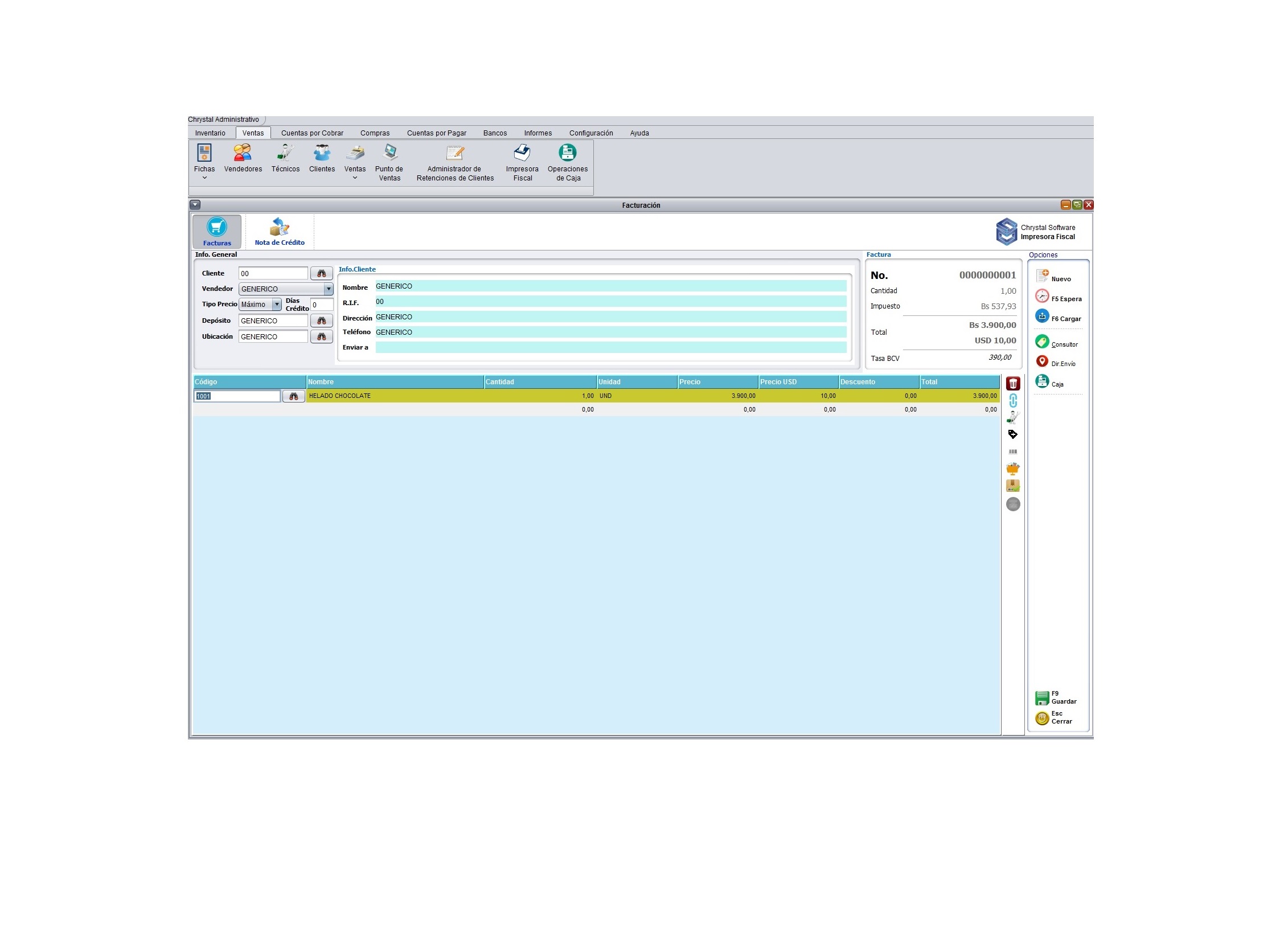The height and width of the screenshot is (945, 1288).
Task: Click the black price tag plus icon
Action: [1013, 435]
